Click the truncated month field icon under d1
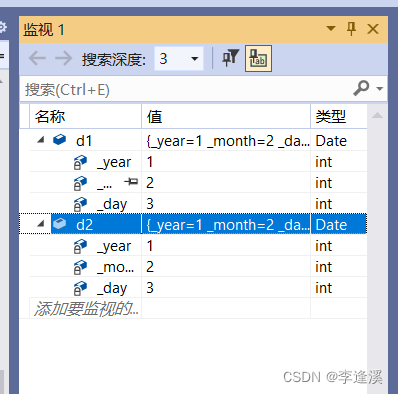The width and height of the screenshot is (398, 394). click(80, 183)
